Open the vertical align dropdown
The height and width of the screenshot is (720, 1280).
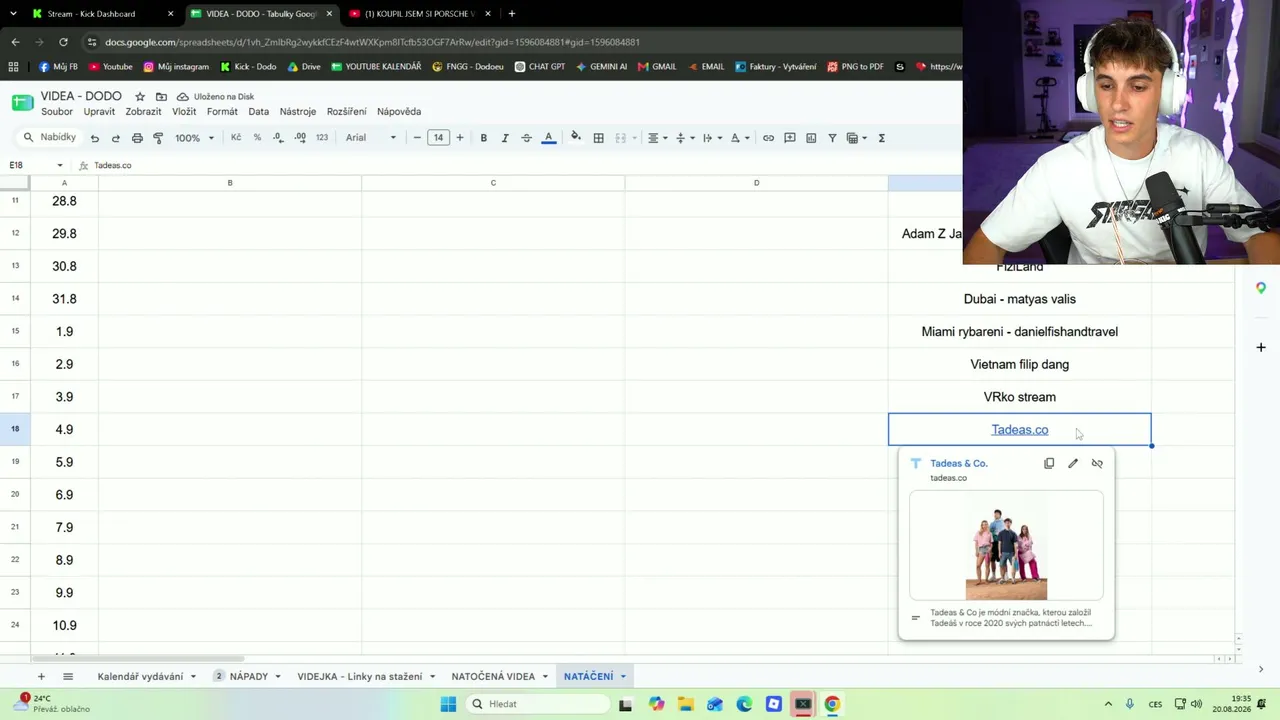pyautogui.click(x=683, y=138)
